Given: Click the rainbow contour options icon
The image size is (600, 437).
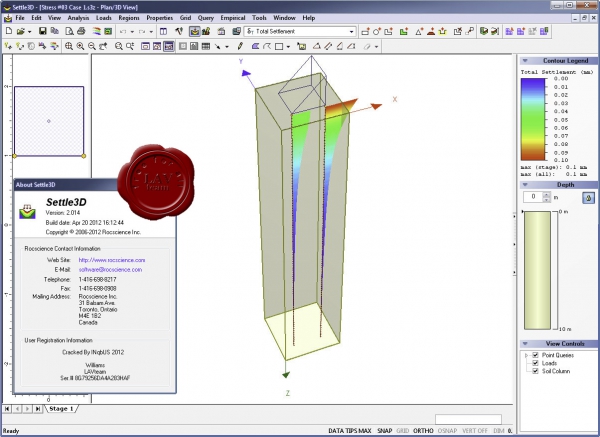Looking at the screenshot, I should pyautogui.click(x=96, y=31).
